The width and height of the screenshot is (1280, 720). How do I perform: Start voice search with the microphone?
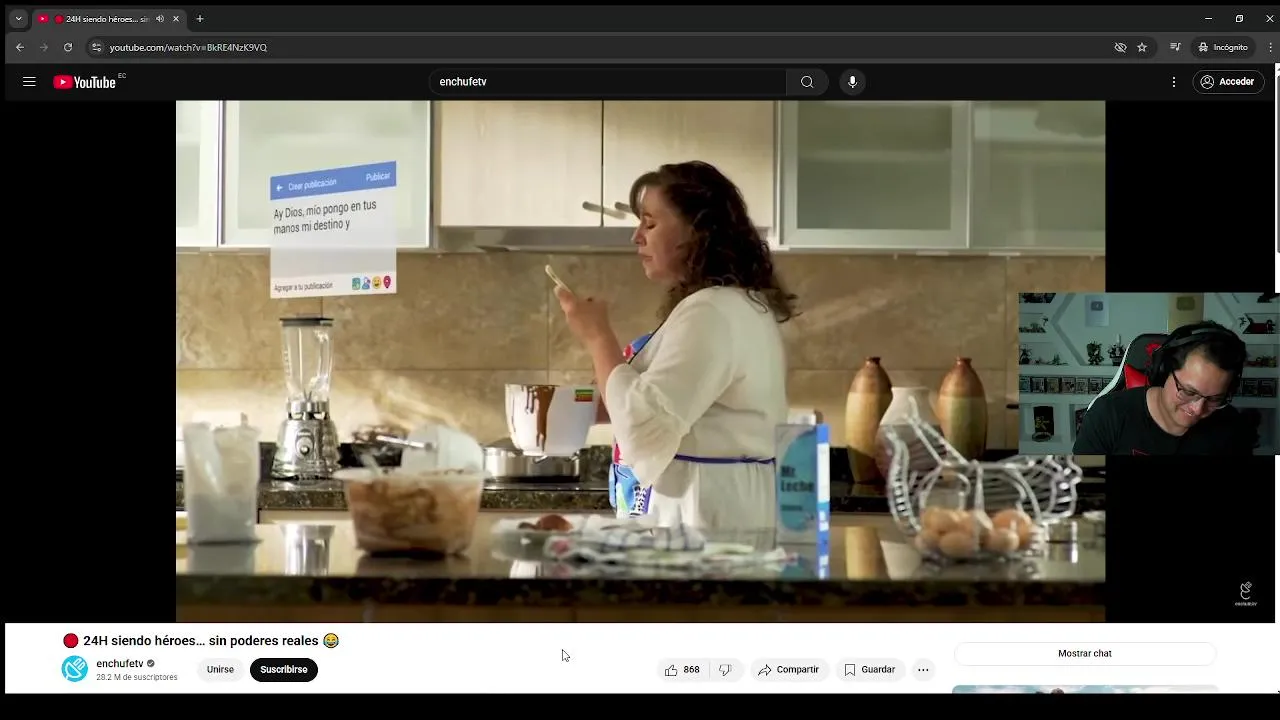(852, 82)
